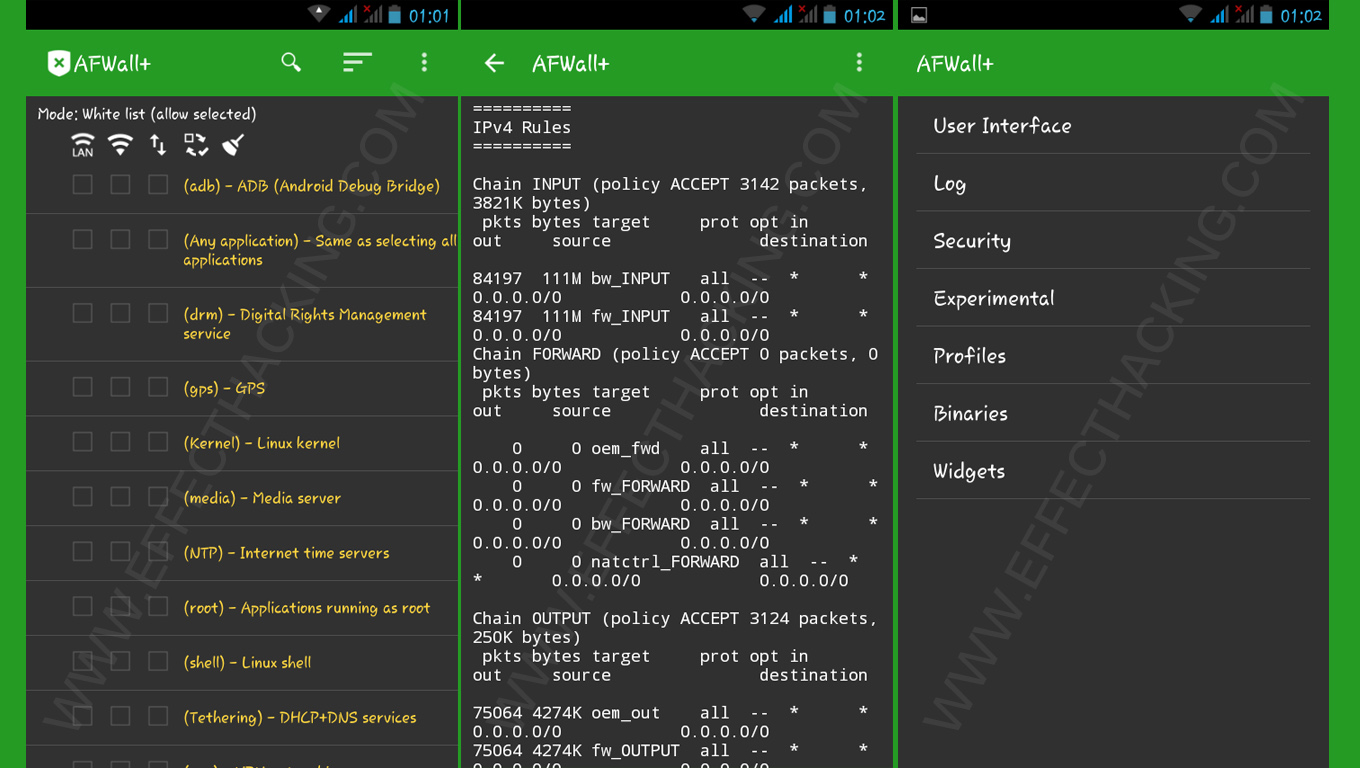Open the Experimental preferences

tap(1113, 297)
